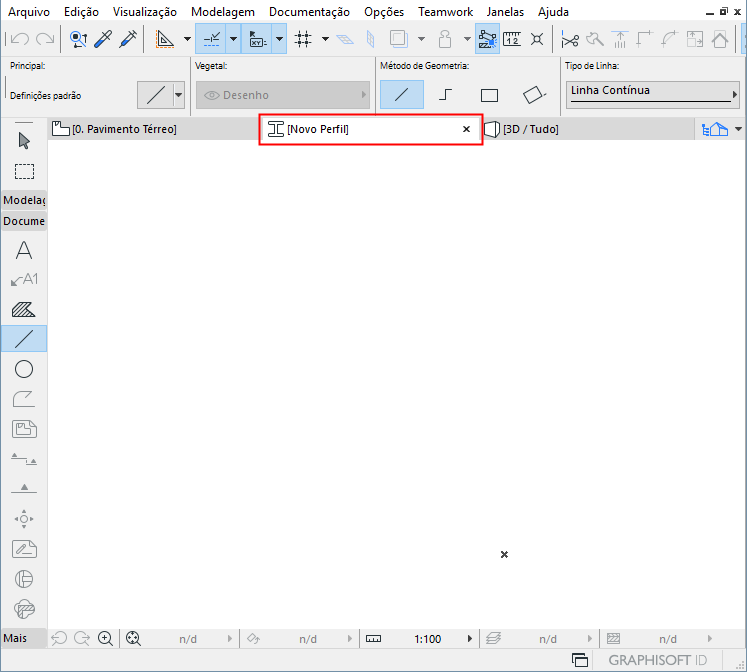This screenshot has height=672, width=747.
Task: Select the Polyline tool
Action: (24, 399)
